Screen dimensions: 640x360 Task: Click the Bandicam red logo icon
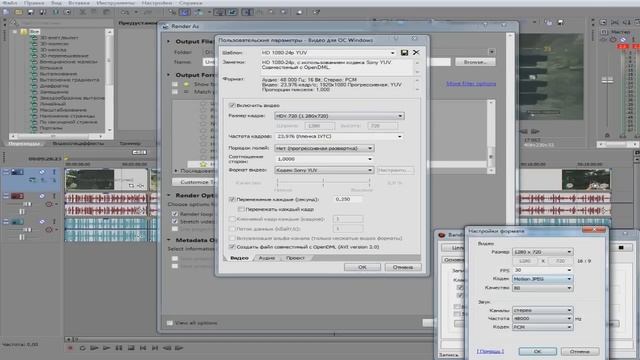pos(441,235)
